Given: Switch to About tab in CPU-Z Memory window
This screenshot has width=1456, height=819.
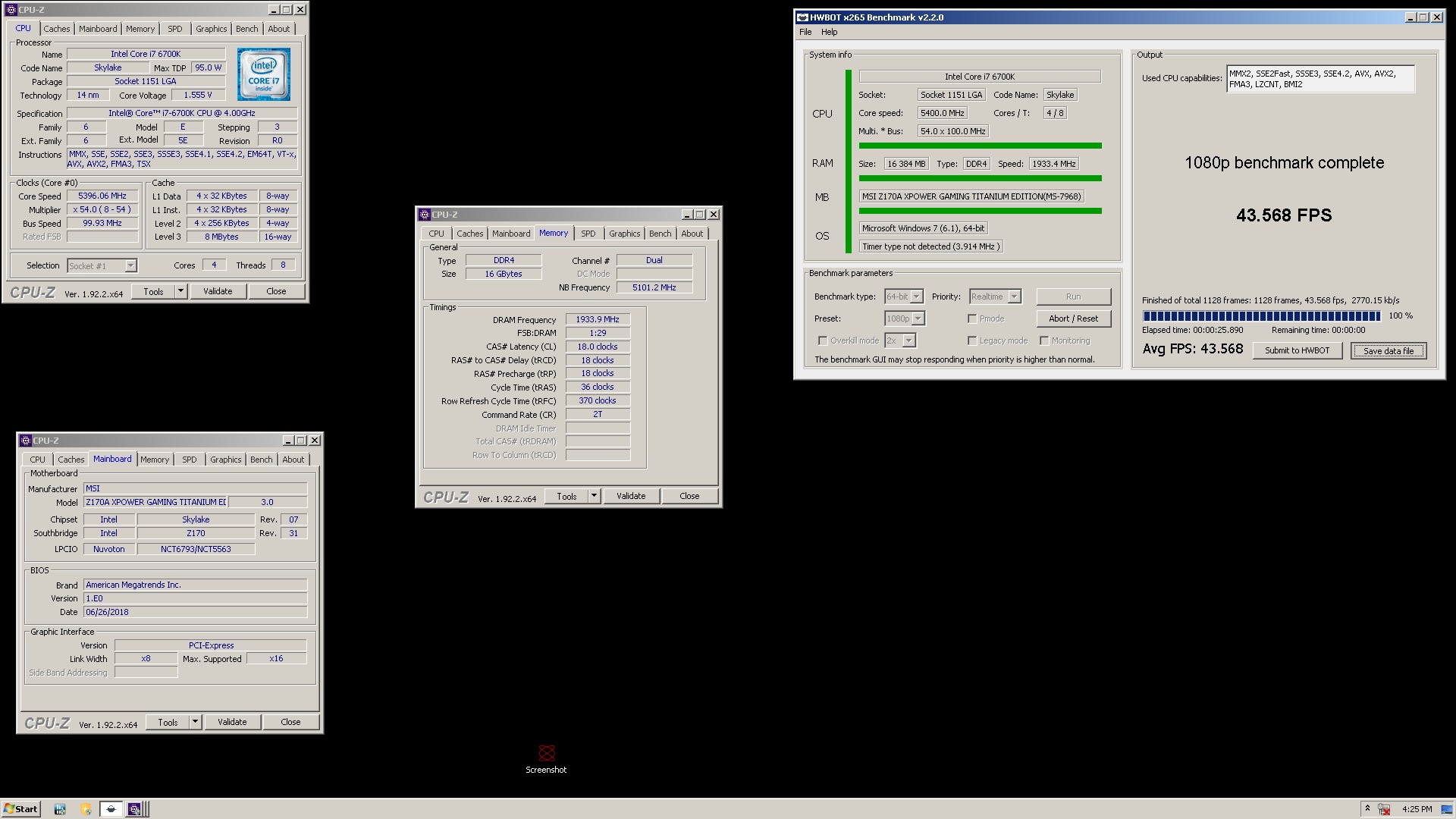Looking at the screenshot, I should pos(692,234).
